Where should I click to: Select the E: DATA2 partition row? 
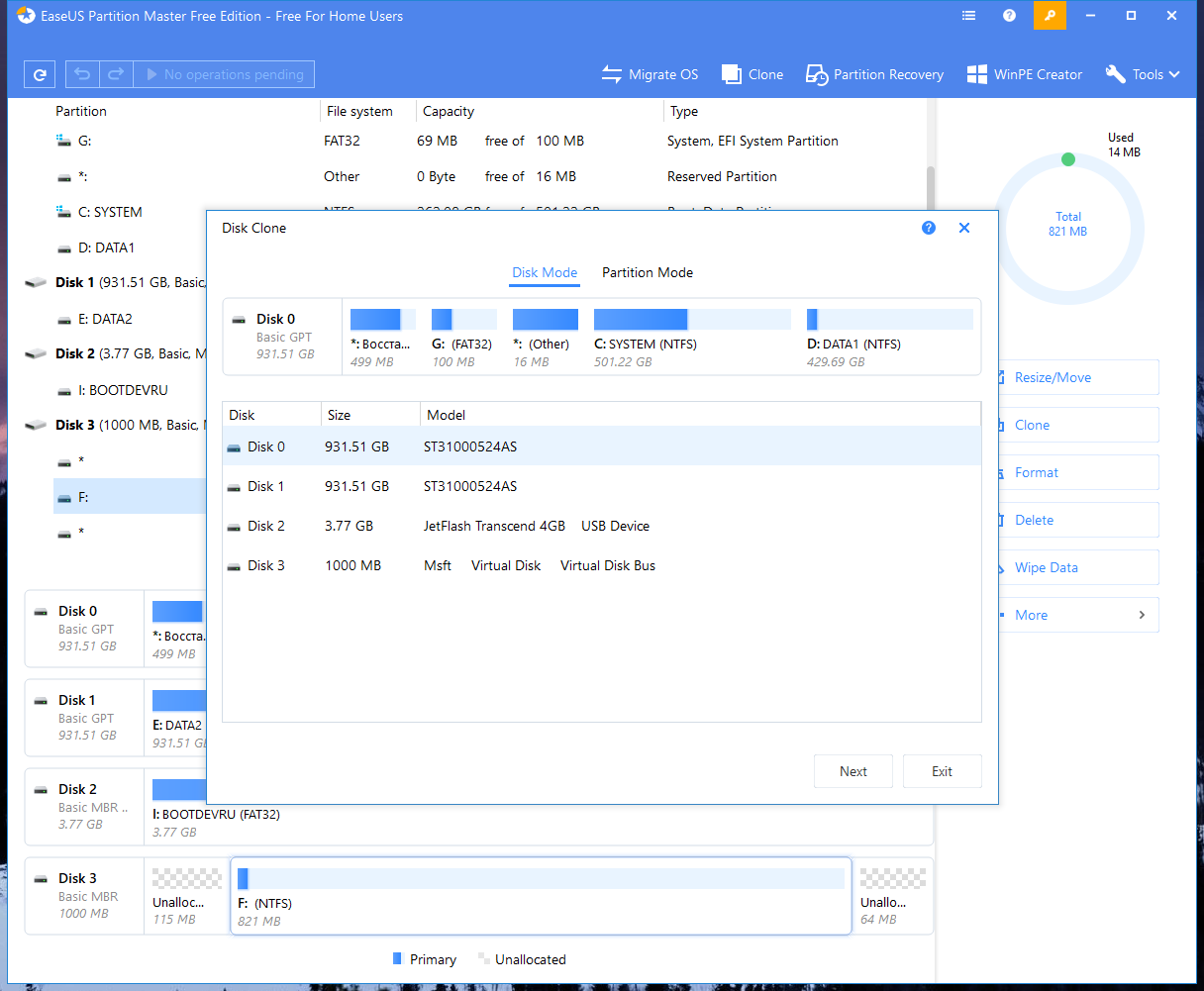tap(130, 319)
